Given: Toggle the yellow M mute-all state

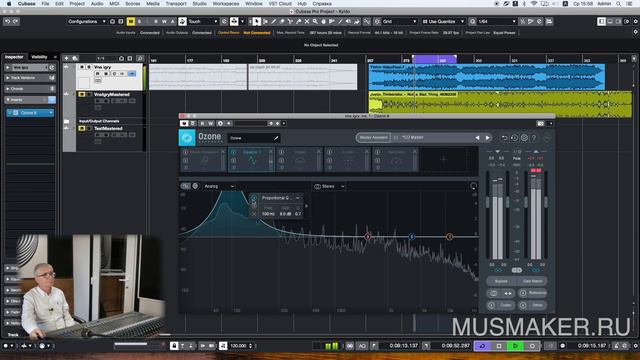Looking at the screenshot, I should coord(131,21).
